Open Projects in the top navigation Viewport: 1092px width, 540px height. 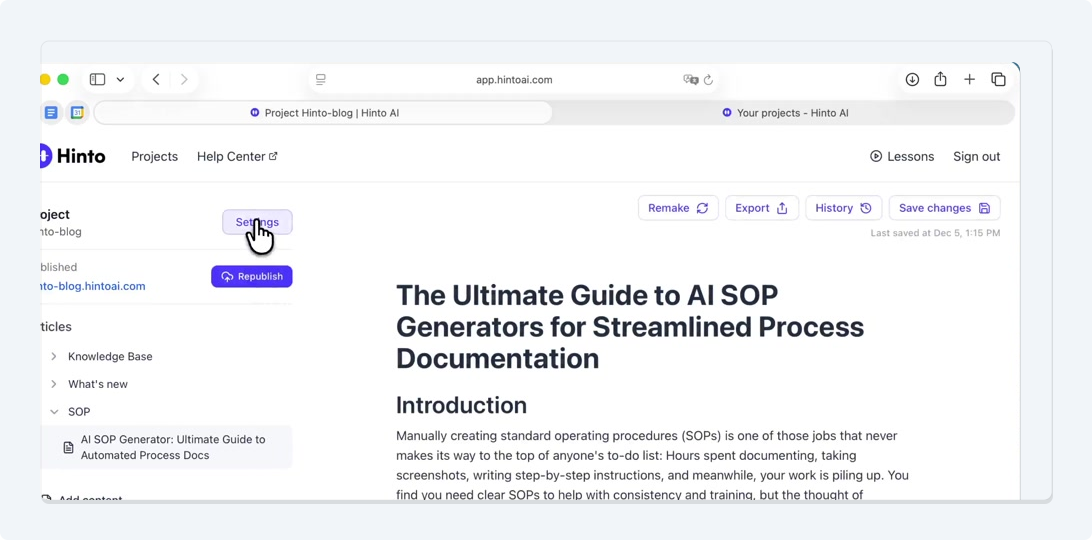pyautogui.click(x=154, y=156)
